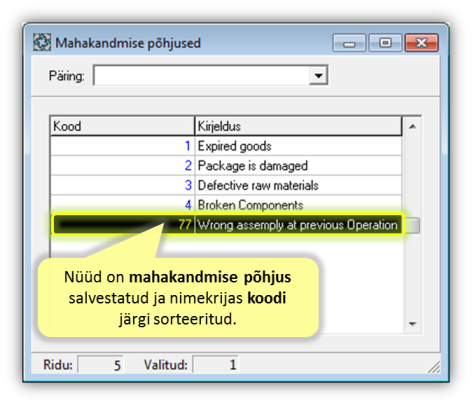Sort by the Kirjeldus column header
Screen dimensions: 472x405
tap(298, 126)
